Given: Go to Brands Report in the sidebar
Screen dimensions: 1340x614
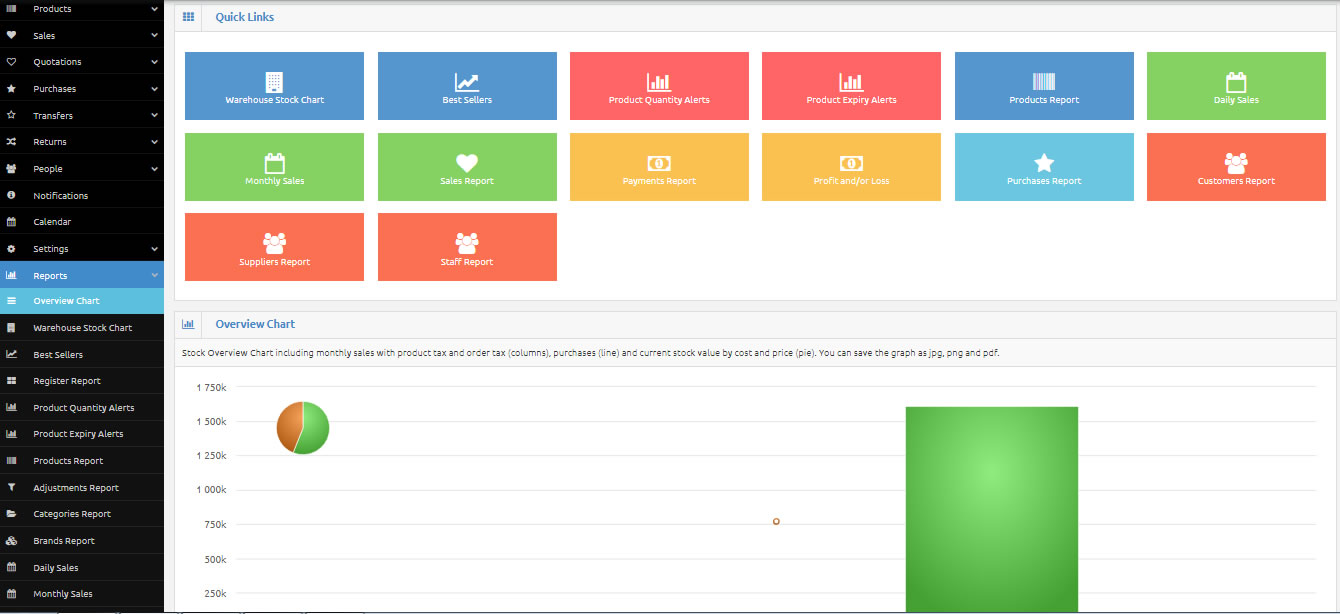Looking at the screenshot, I should [64, 541].
